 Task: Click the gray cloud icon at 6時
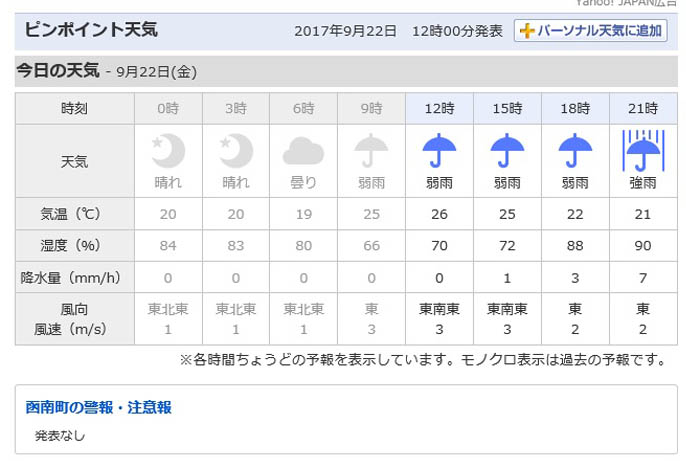pos(303,151)
